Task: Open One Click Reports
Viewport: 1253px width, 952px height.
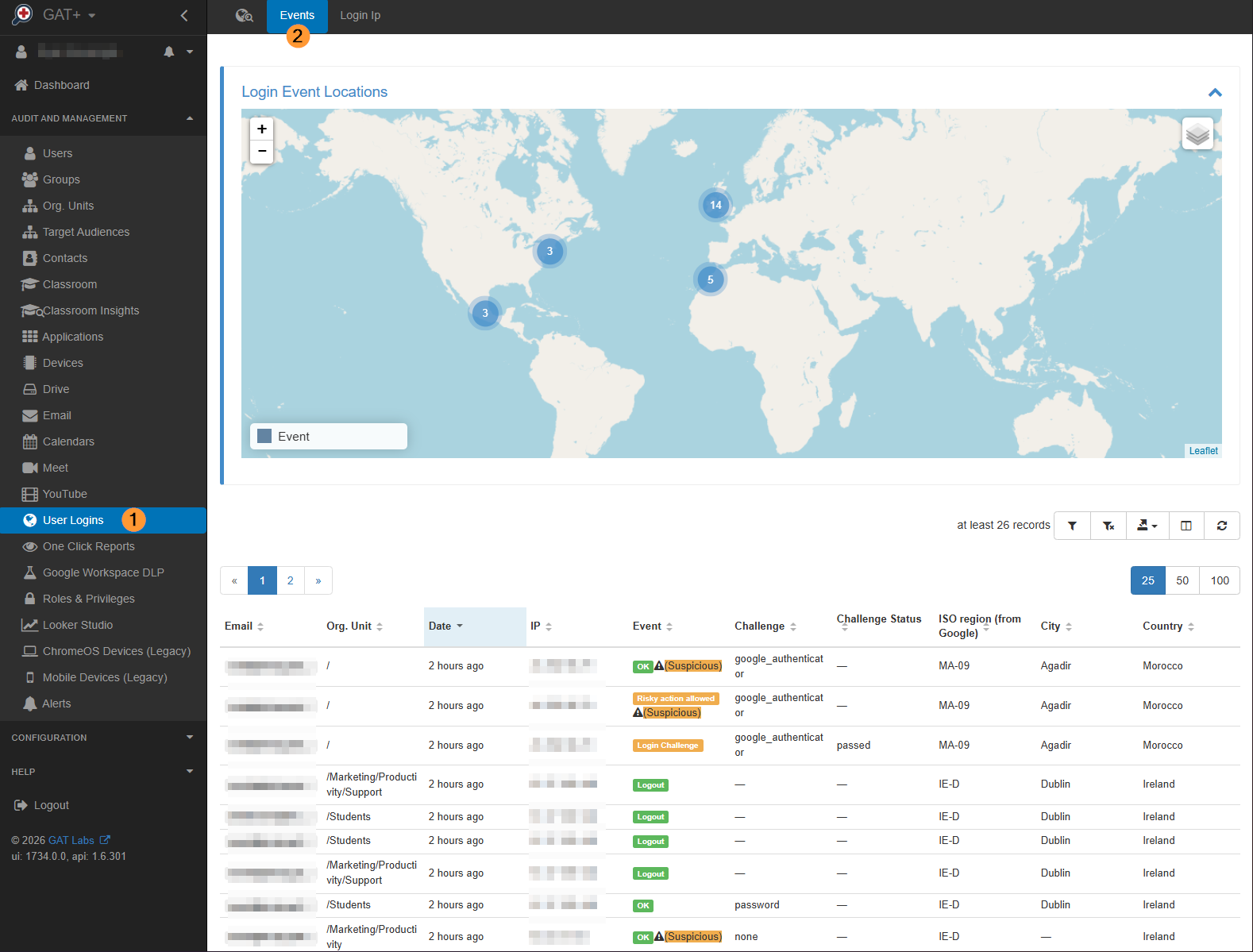Action: coord(88,546)
